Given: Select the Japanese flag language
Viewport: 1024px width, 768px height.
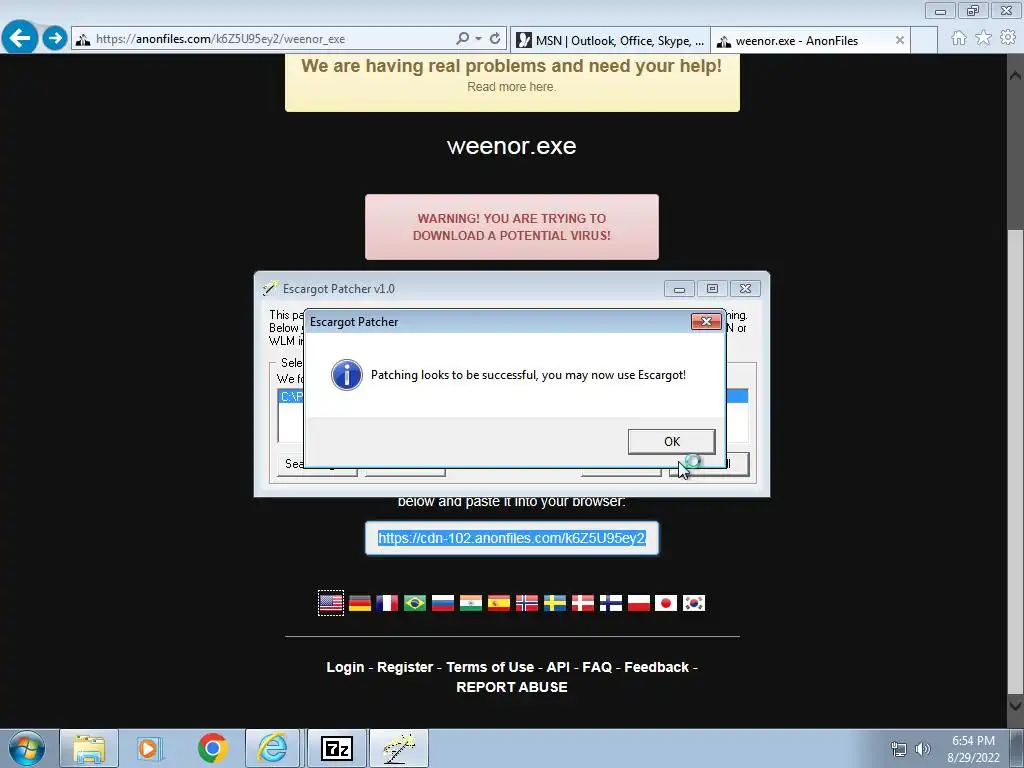Looking at the screenshot, I should point(666,603).
